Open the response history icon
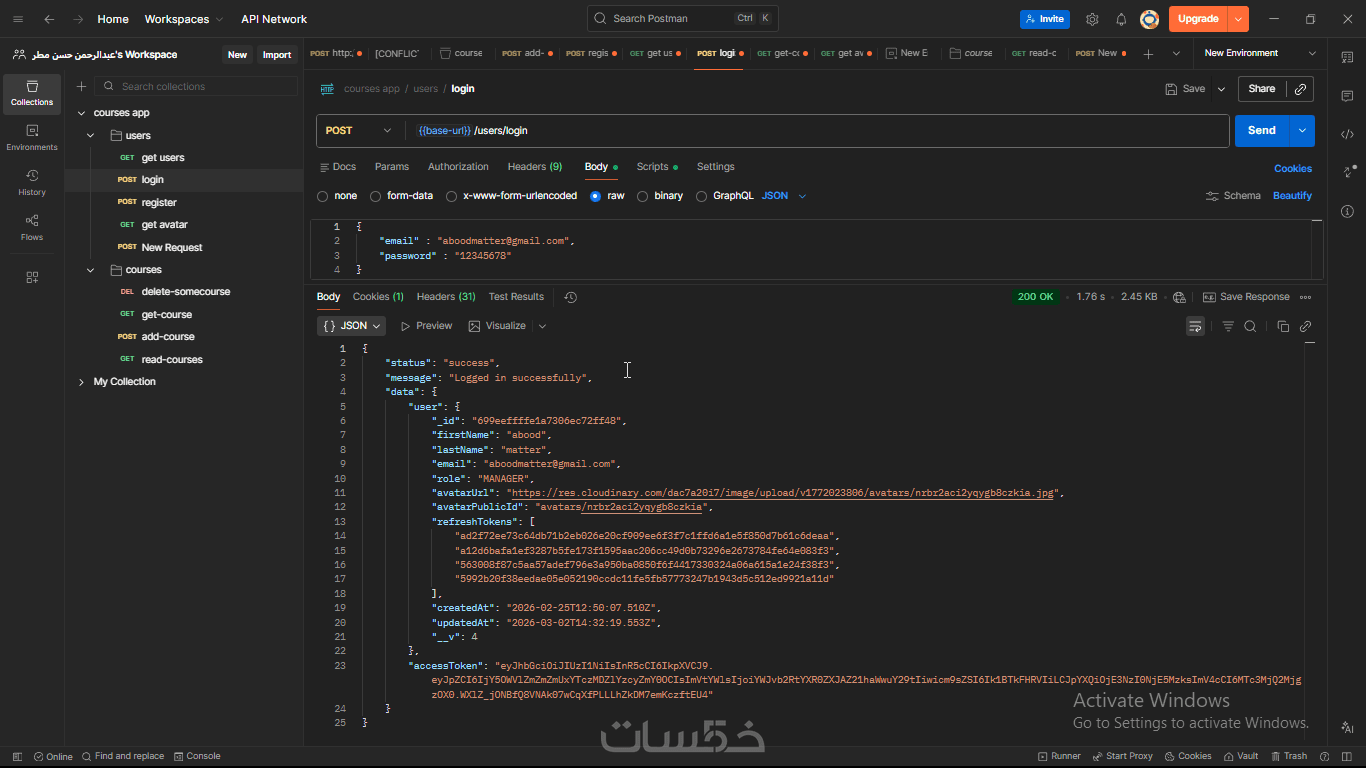This screenshot has height=768, width=1366. [x=571, y=297]
